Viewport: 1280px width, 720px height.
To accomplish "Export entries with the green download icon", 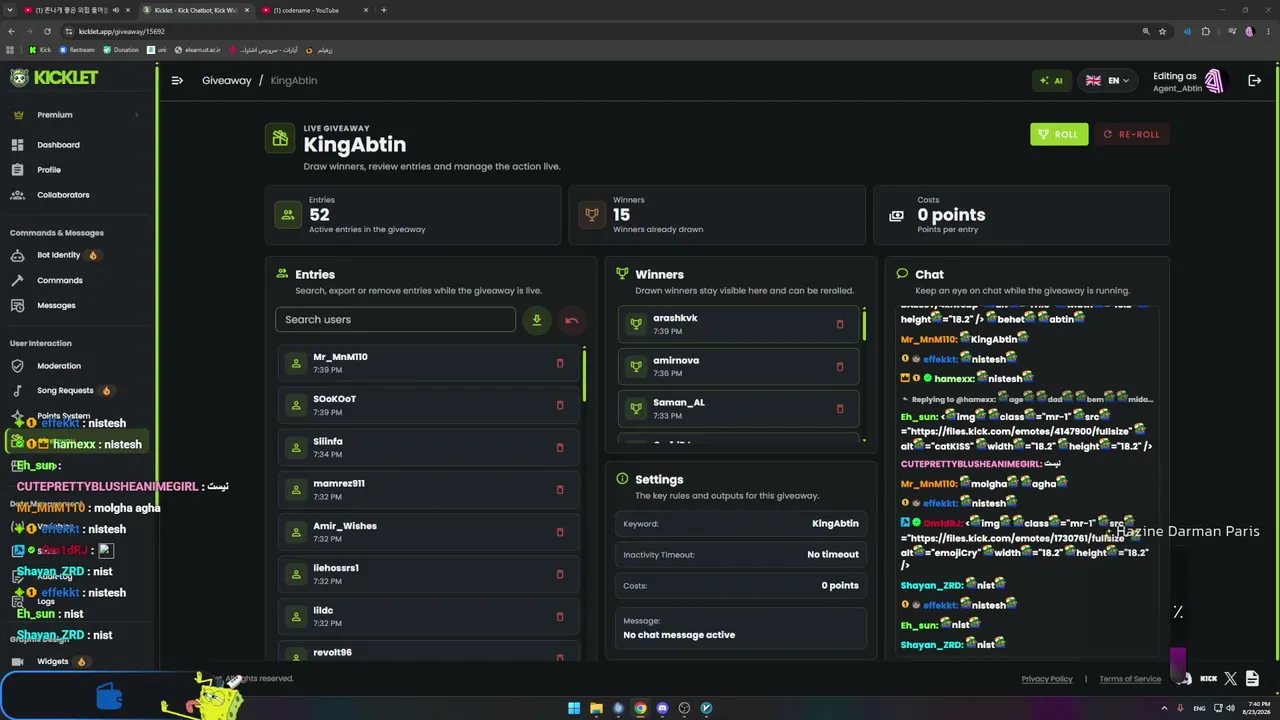I will tap(537, 320).
